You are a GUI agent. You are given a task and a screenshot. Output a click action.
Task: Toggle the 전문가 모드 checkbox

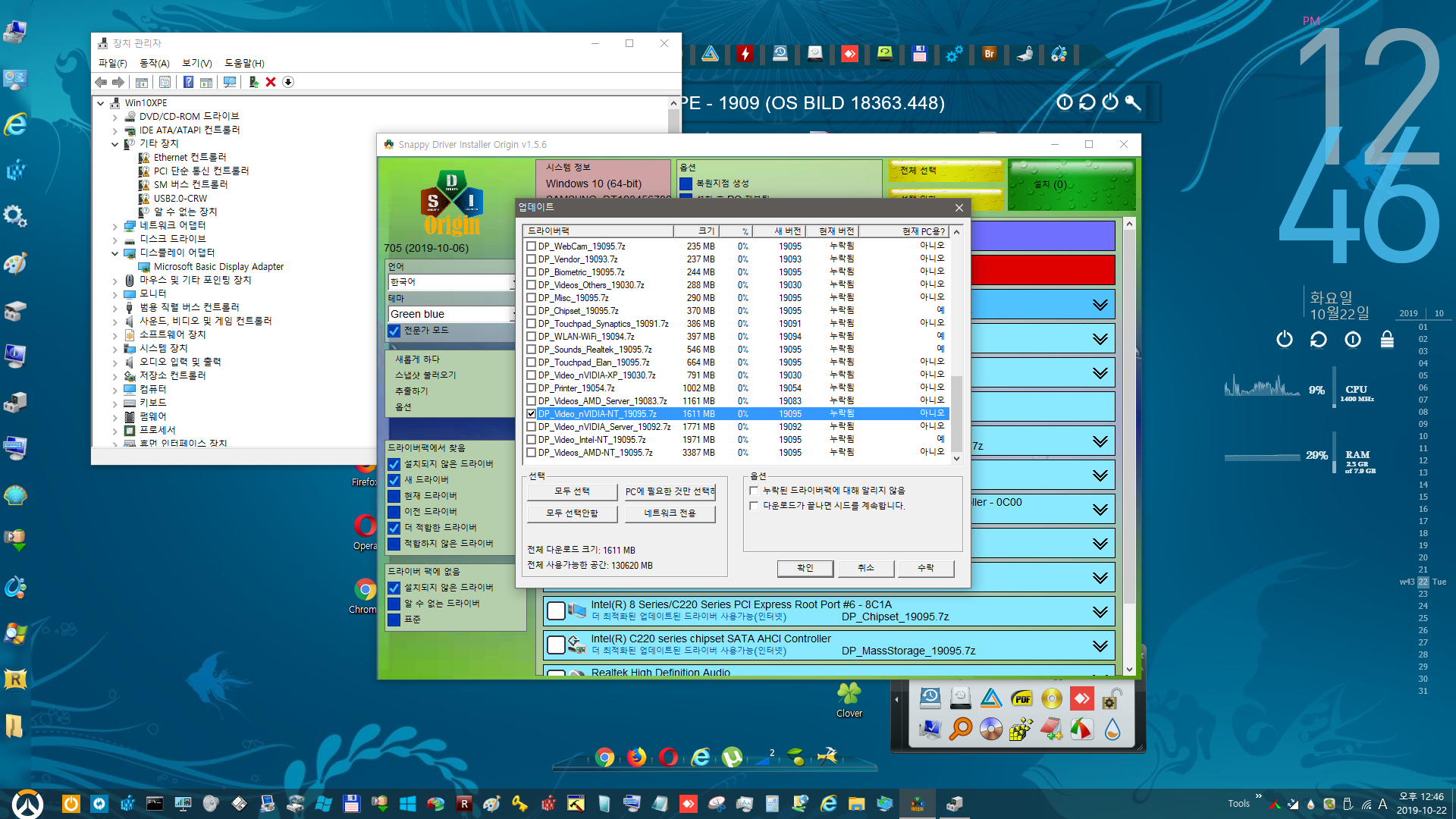pyautogui.click(x=394, y=331)
